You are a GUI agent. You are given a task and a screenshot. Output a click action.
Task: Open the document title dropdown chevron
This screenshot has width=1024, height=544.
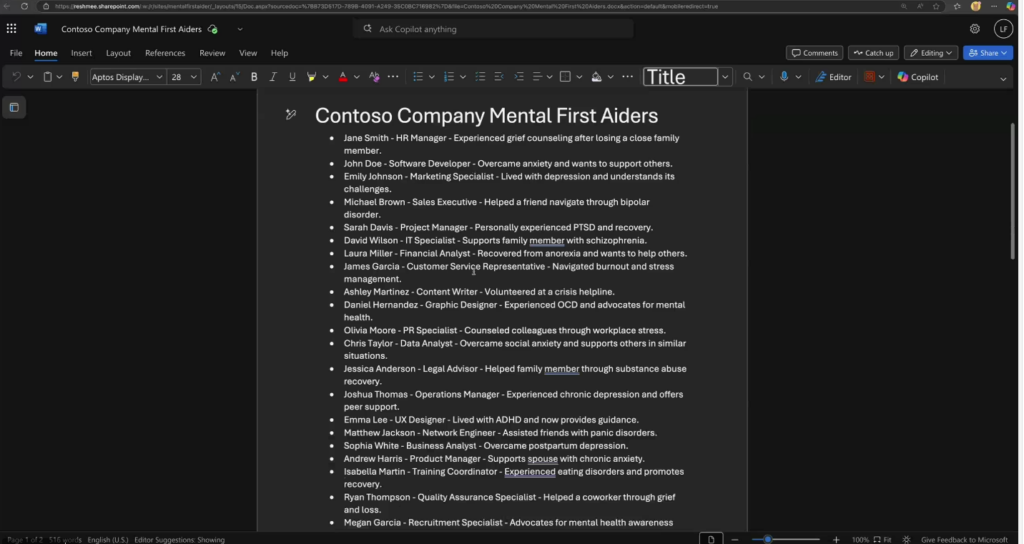(240, 29)
